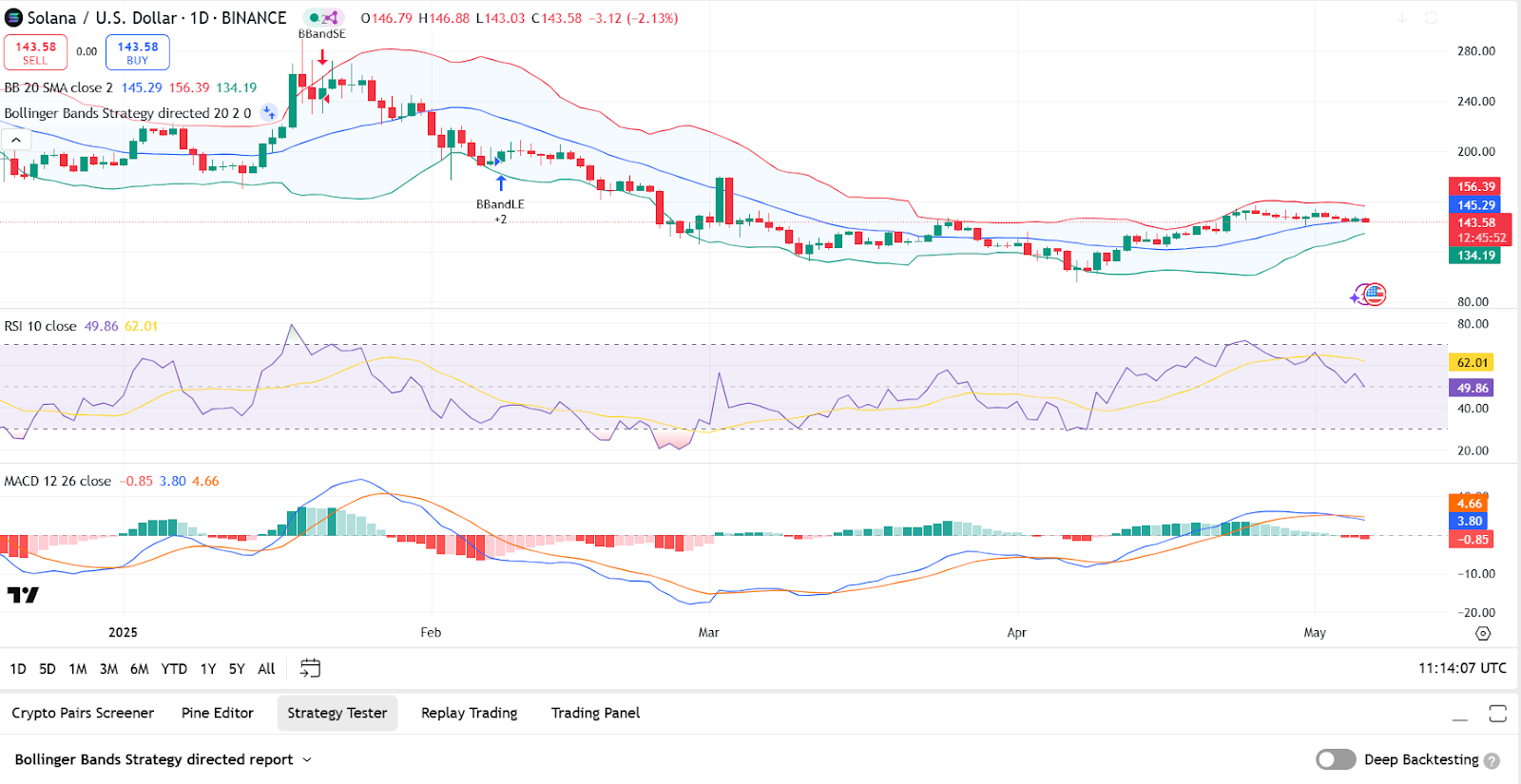Image resolution: width=1521 pixels, height=784 pixels.
Task: Click the strategy re-entry arrows icon
Action: coord(269,113)
